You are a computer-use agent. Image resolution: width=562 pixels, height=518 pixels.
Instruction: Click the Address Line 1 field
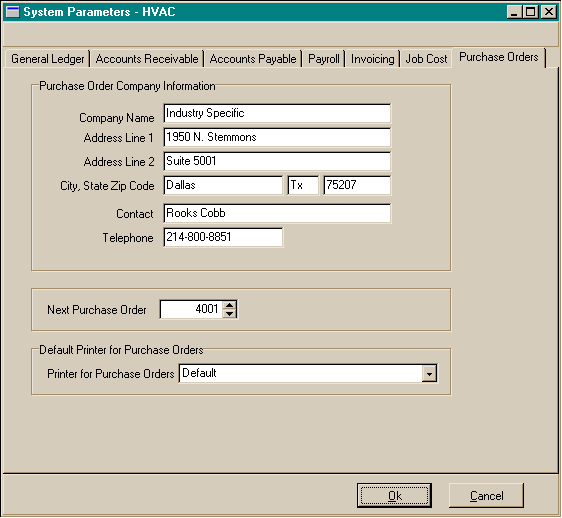tap(277, 137)
